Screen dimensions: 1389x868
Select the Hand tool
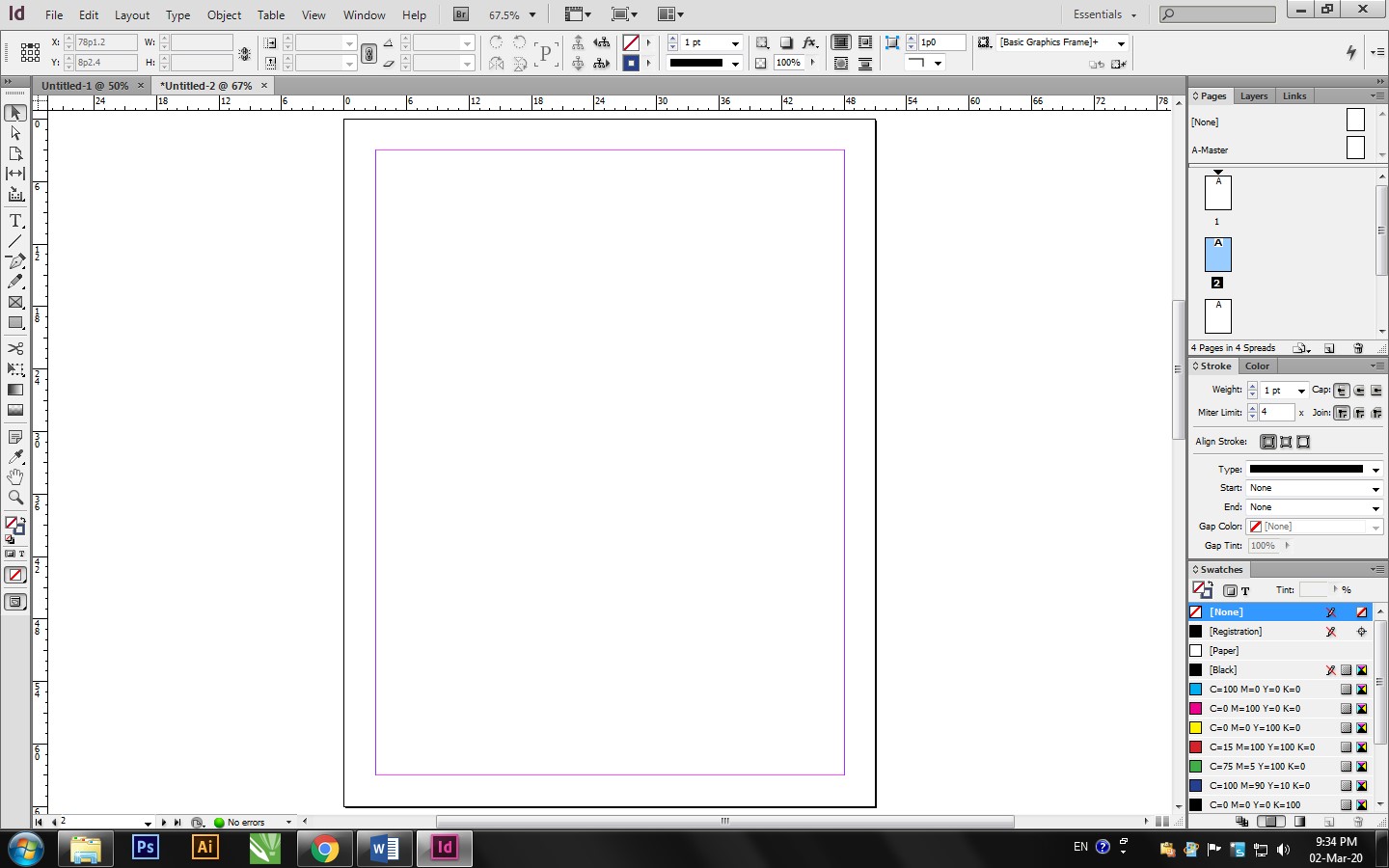(15, 476)
